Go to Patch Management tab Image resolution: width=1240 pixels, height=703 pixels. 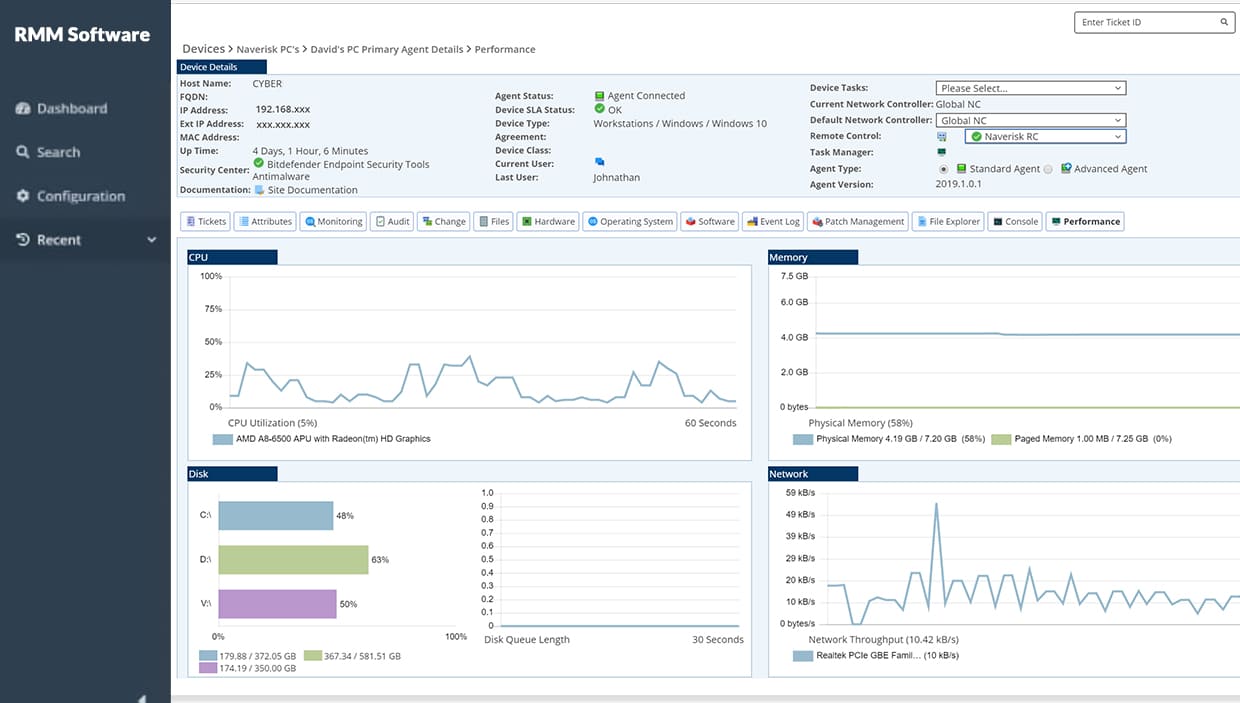[857, 221]
